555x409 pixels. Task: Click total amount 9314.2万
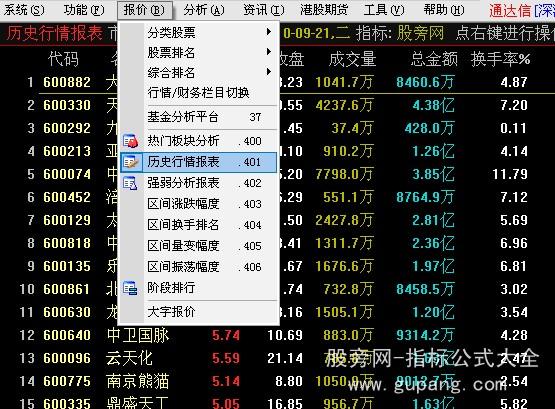pos(425,335)
